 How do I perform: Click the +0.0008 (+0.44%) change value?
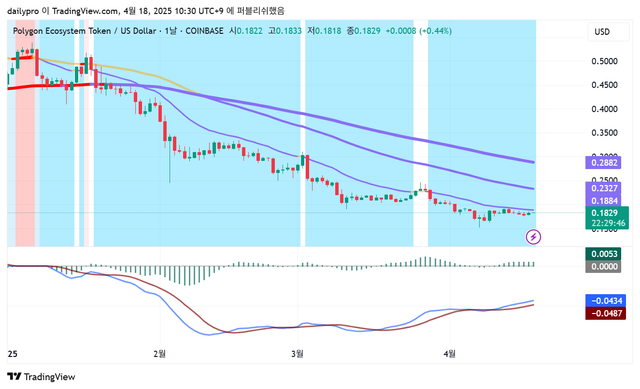(x=418, y=31)
